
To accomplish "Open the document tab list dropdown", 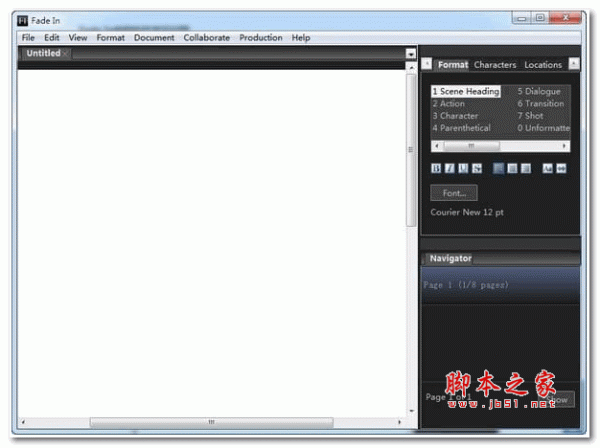I will pos(411,54).
